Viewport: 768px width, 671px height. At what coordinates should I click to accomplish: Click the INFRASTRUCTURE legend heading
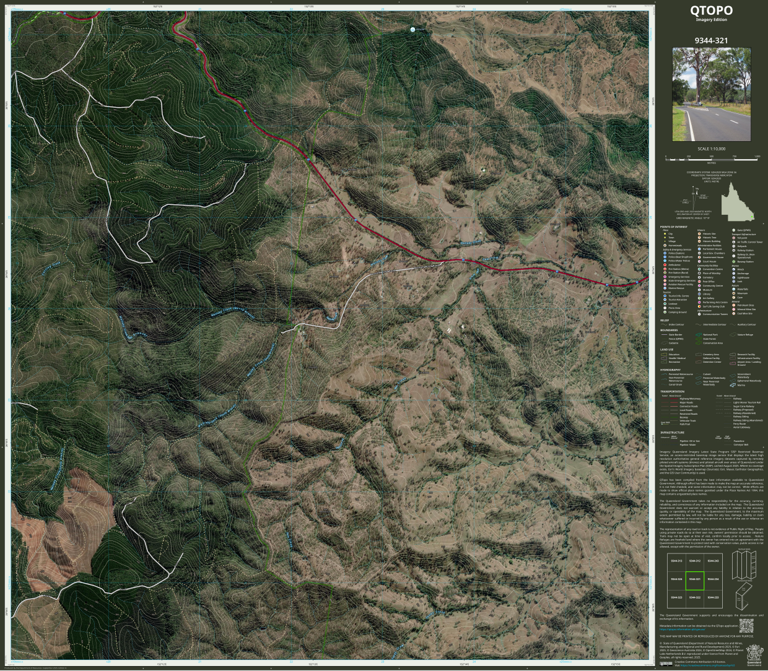672,432
